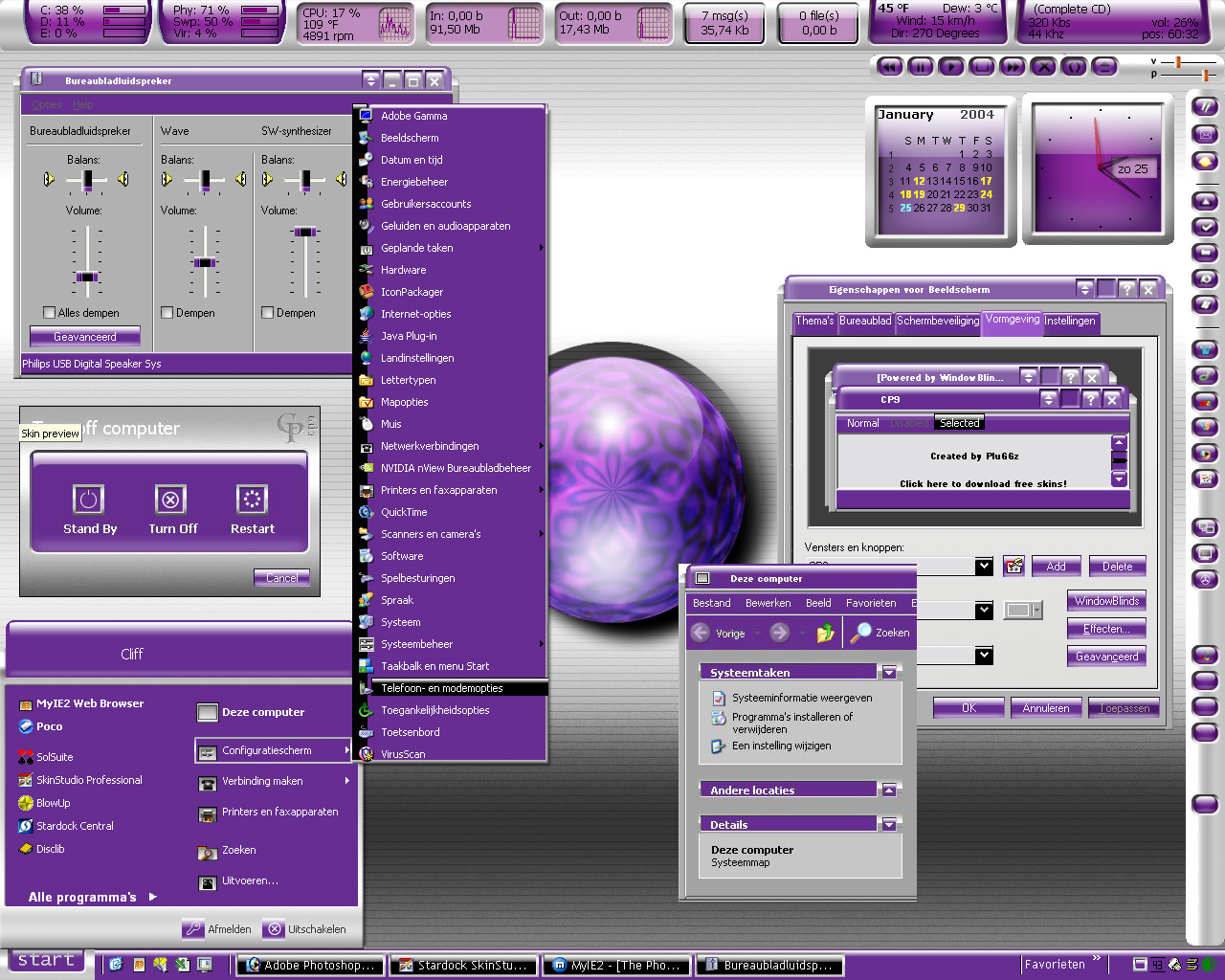Click Afmelden at start menu bottom
1225x980 pixels.
[218, 929]
